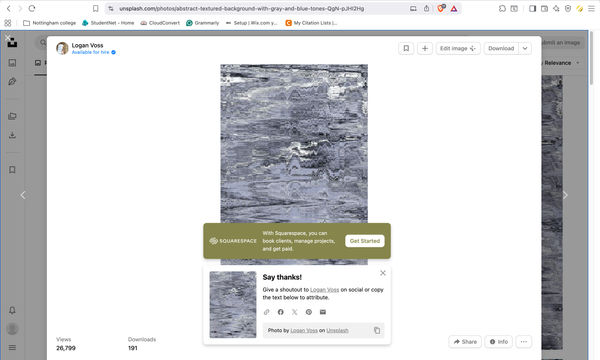Open Relevance sort dropdown

pos(561,63)
